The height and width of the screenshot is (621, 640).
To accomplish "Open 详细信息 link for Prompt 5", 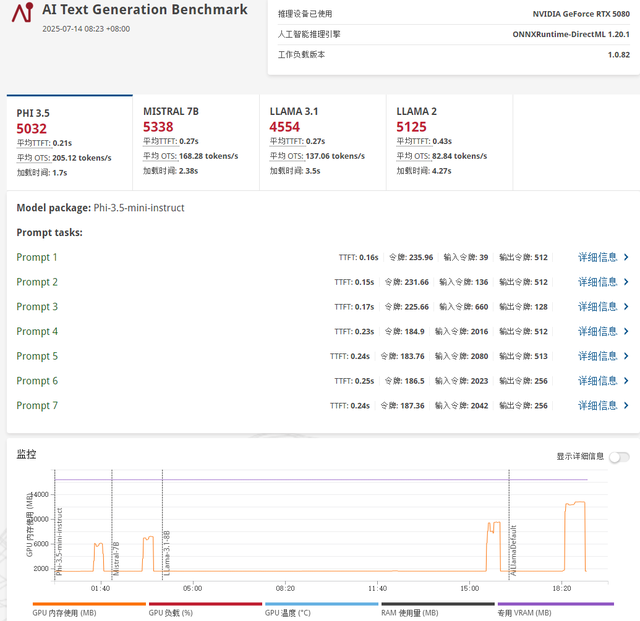I will tap(603, 356).
